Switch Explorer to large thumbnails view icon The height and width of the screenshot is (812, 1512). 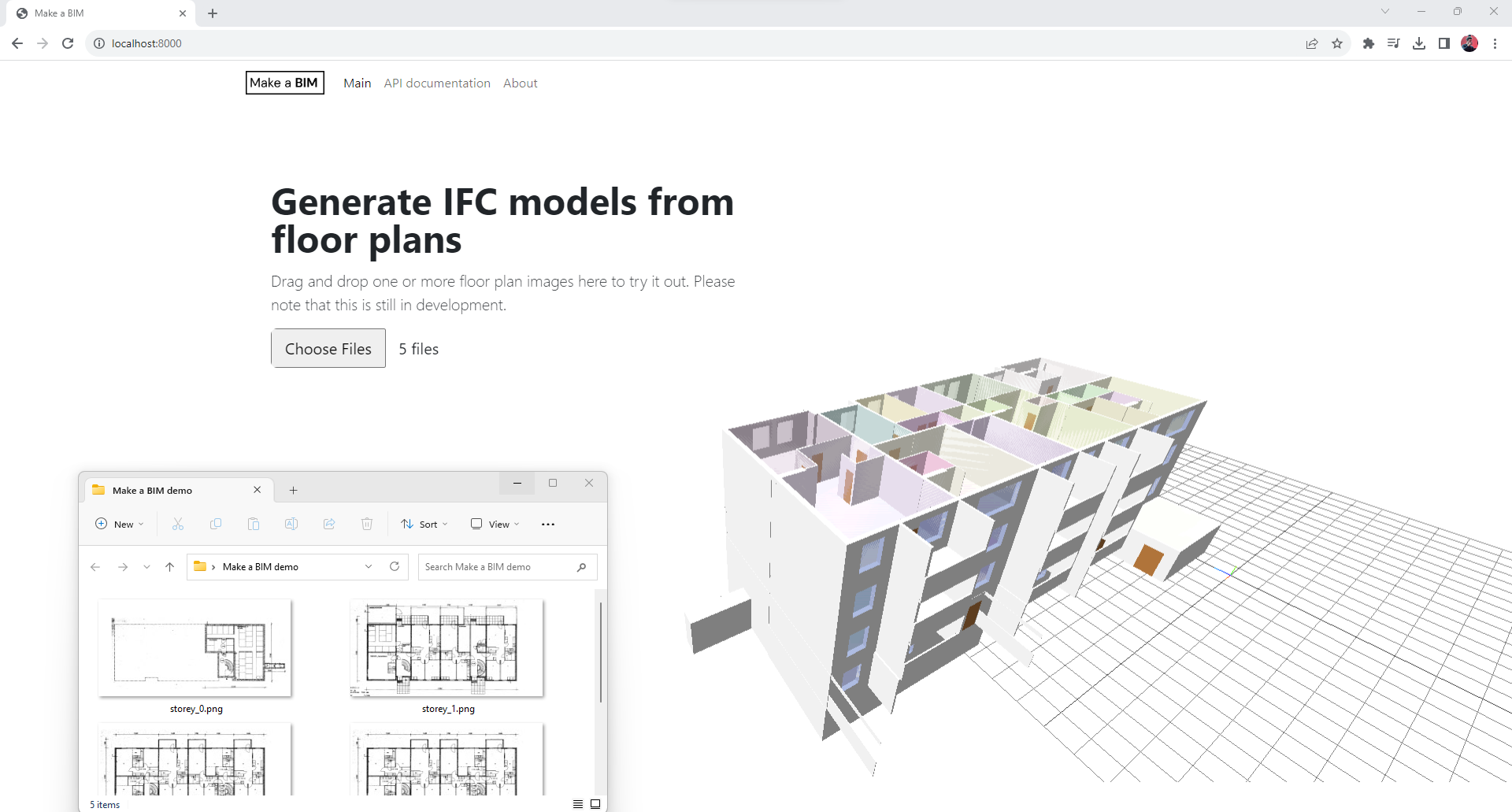(x=595, y=804)
